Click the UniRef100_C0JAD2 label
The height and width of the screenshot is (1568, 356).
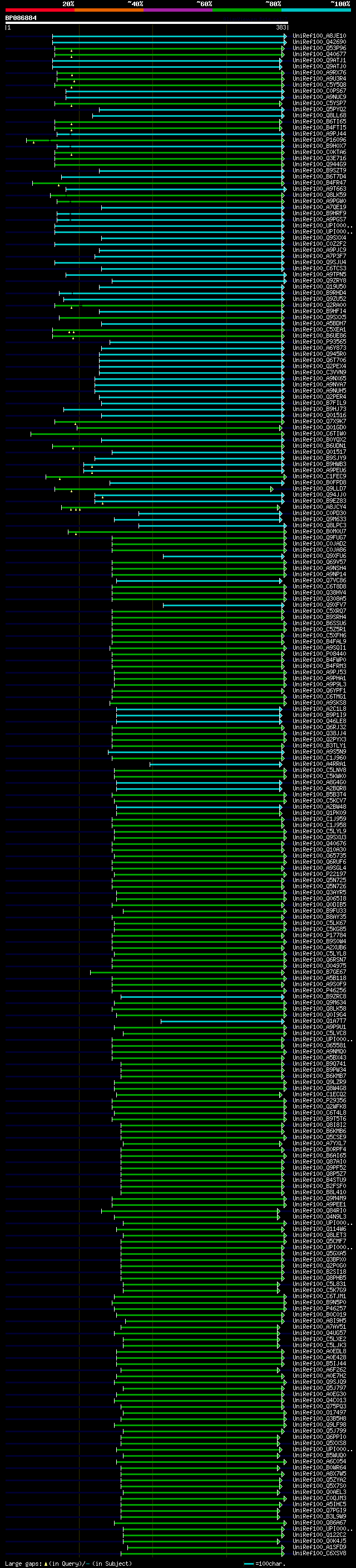tap(319, 544)
